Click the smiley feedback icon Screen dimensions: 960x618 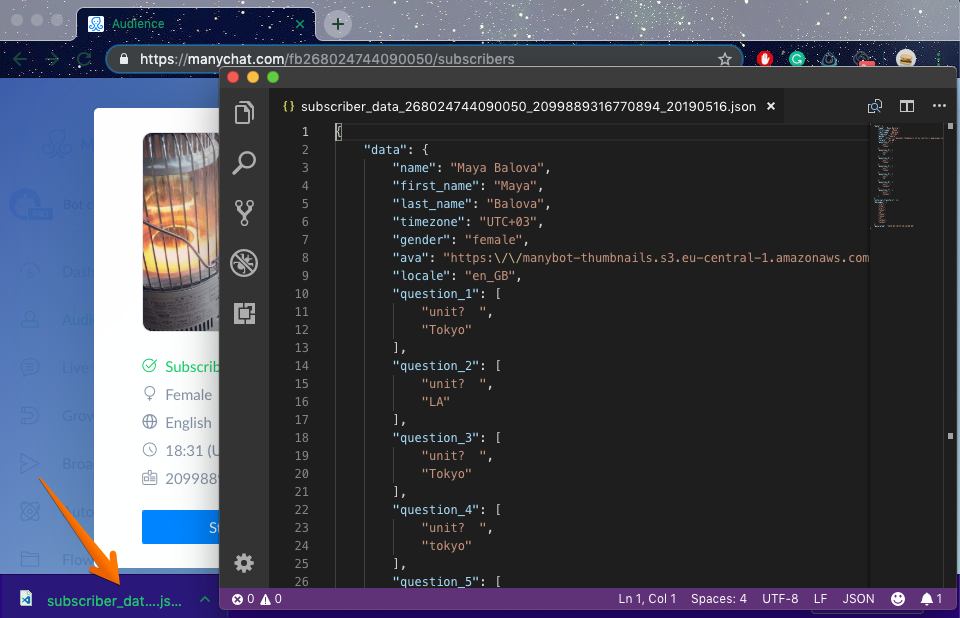point(897,599)
